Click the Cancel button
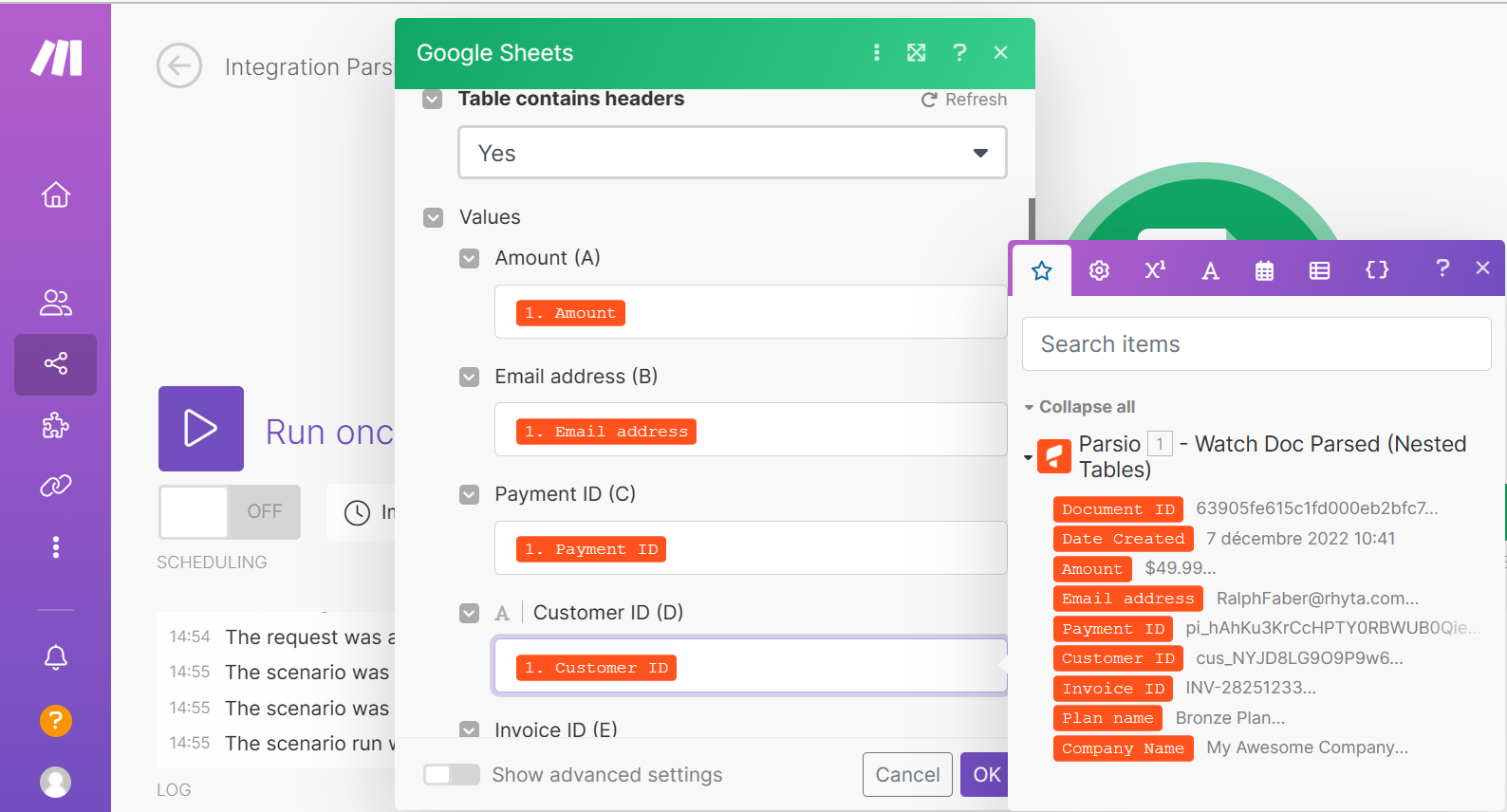The width and height of the screenshot is (1507, 812). tap(907, 775)
